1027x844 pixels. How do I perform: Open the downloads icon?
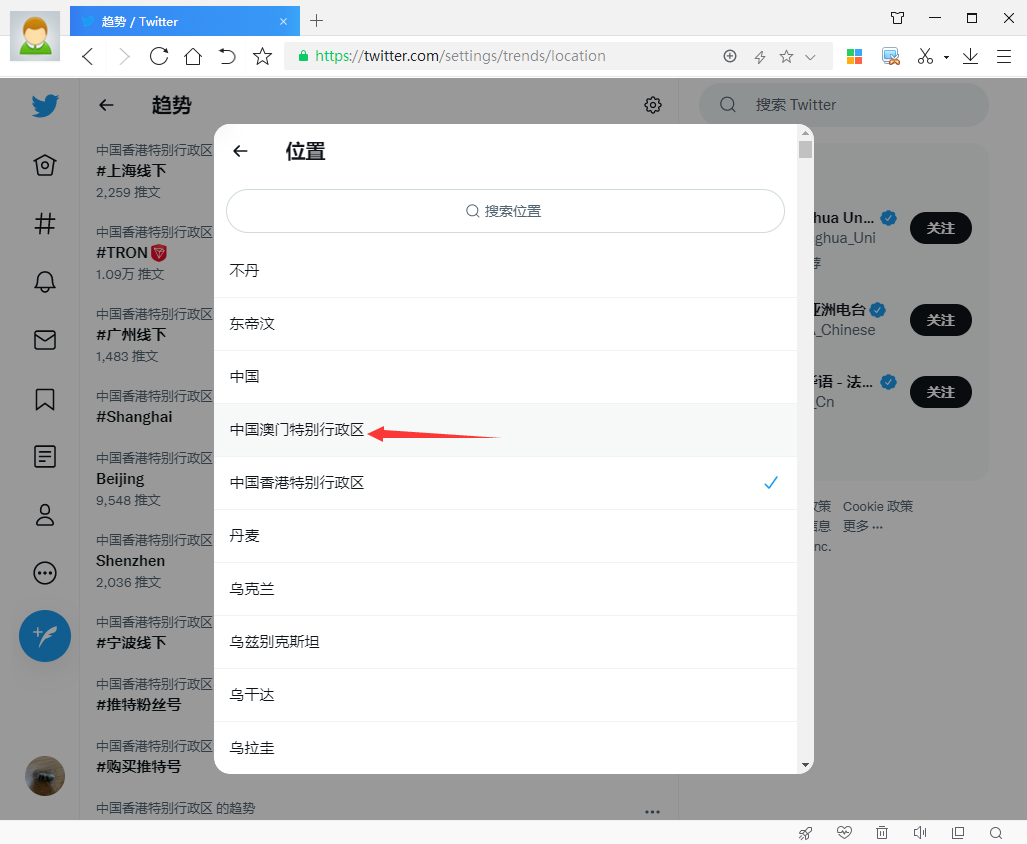970,56
